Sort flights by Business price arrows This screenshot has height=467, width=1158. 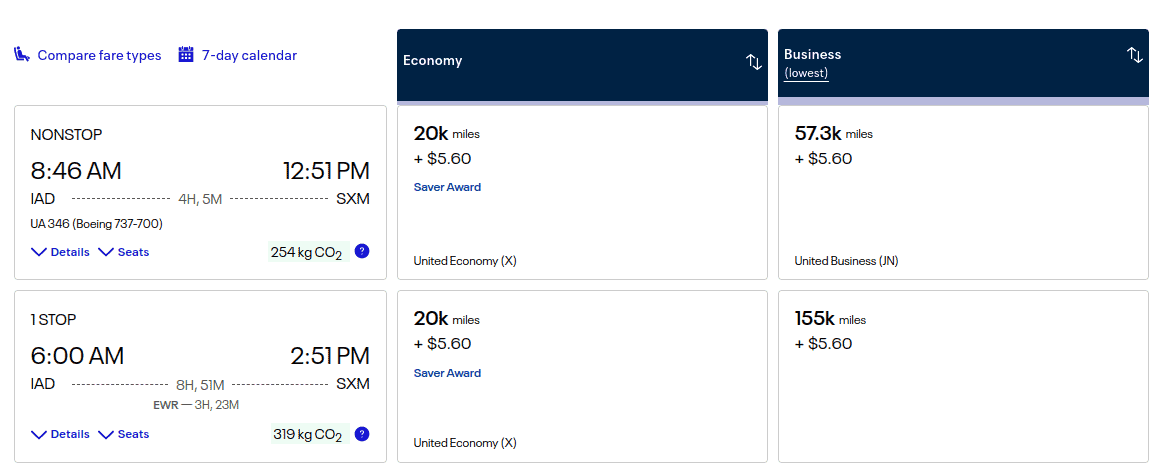(x=1135, y=56)
